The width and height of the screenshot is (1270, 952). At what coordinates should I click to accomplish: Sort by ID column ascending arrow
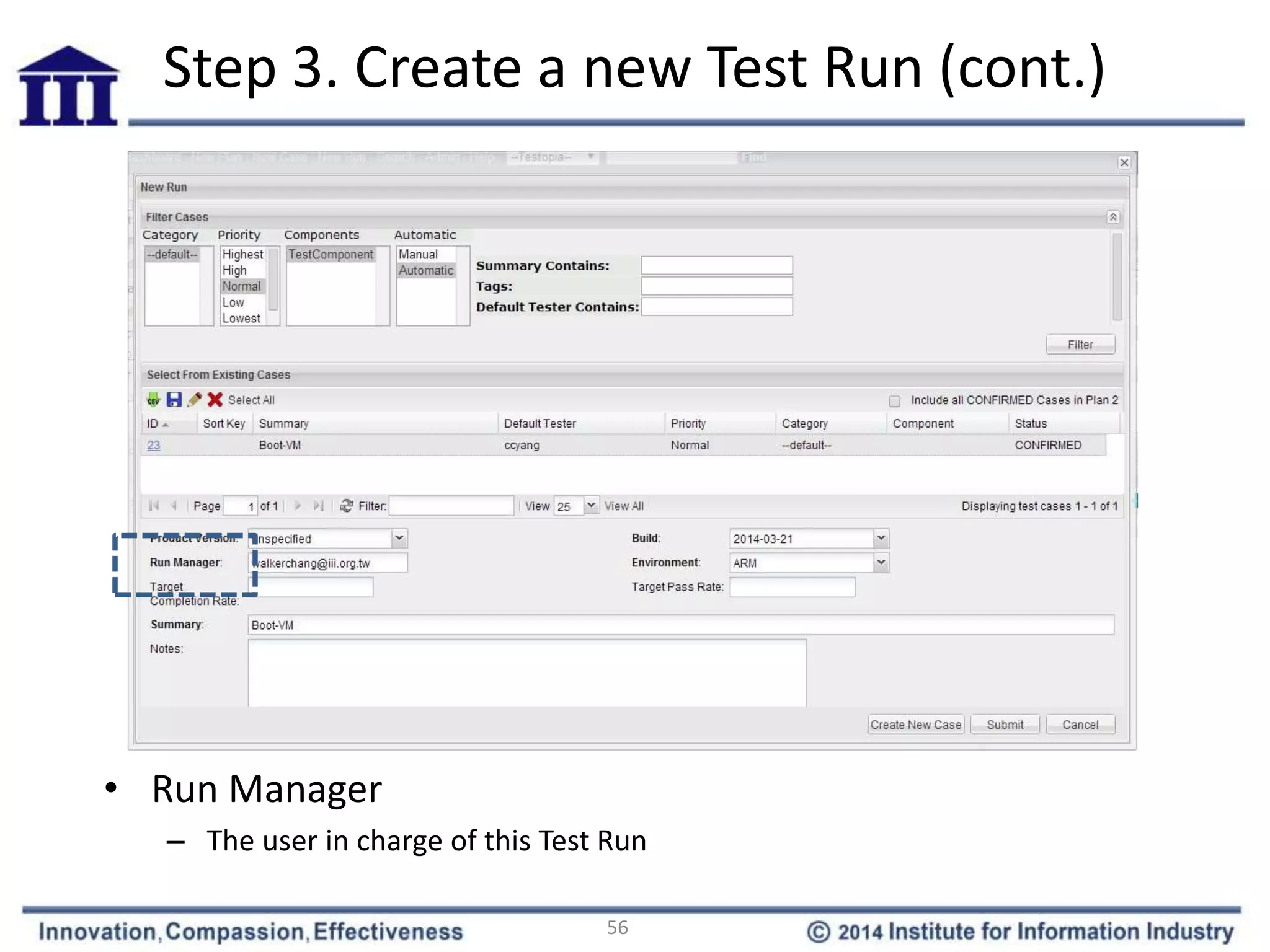click(x=166, y=425)
